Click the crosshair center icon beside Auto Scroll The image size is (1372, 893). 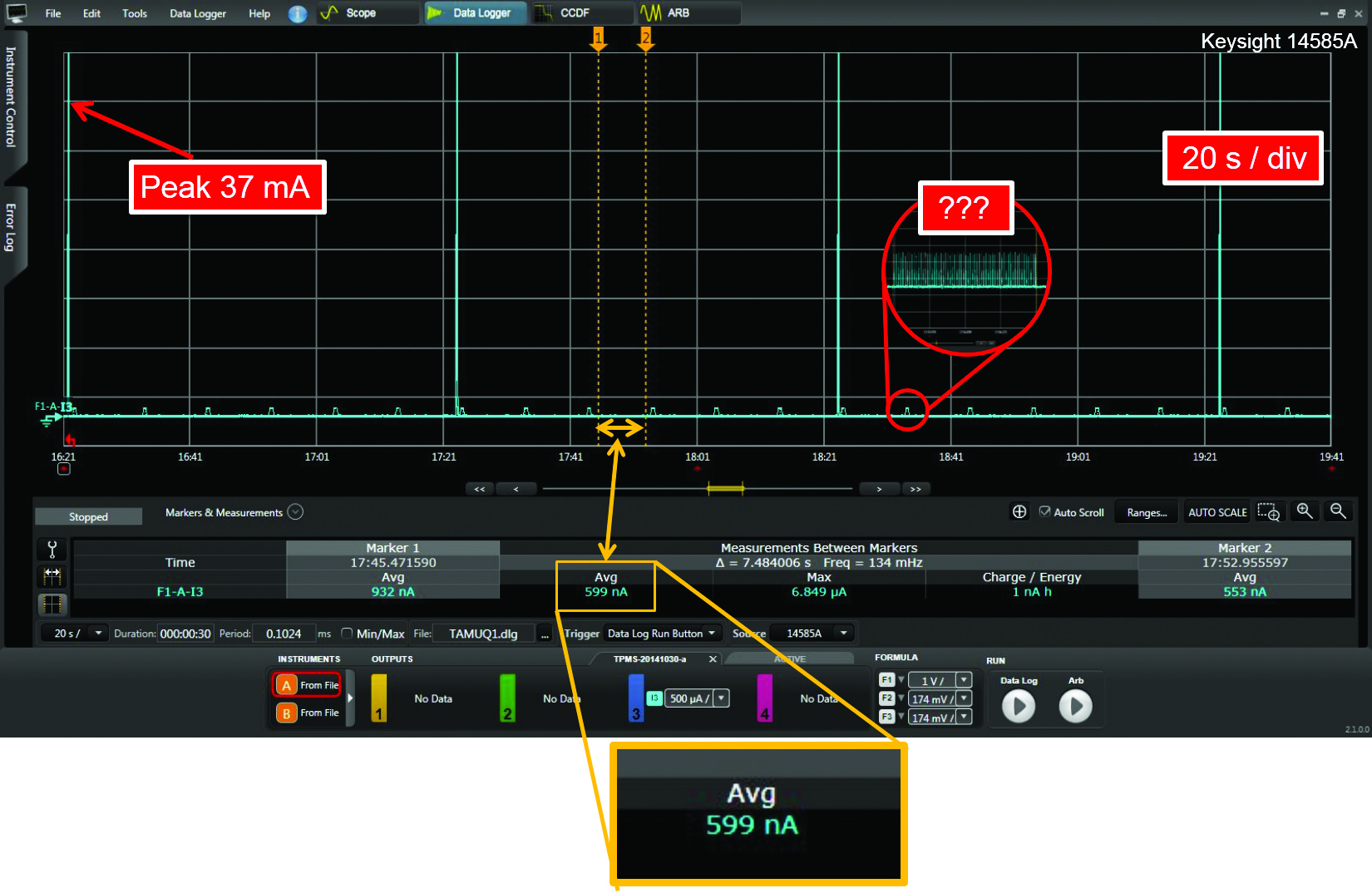1019,512
